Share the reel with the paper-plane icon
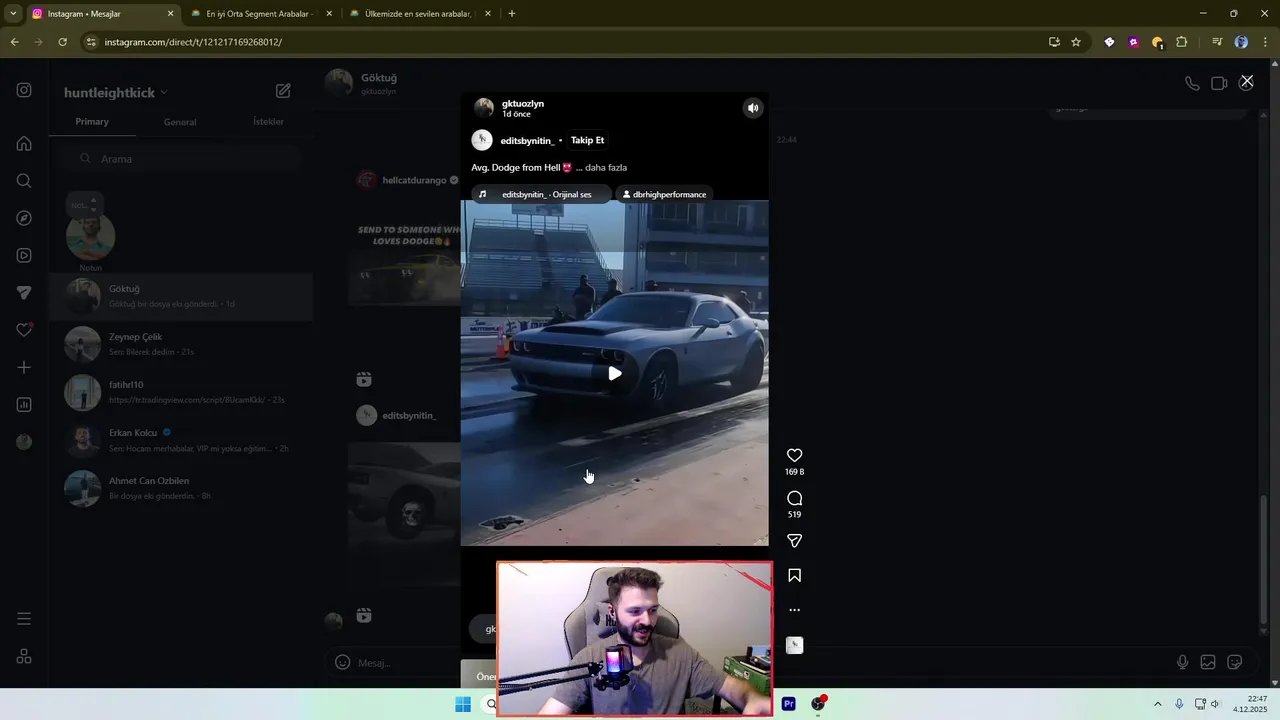This screenshot has height=720, width=1280. pyautogui.click(x=794, y=541)
